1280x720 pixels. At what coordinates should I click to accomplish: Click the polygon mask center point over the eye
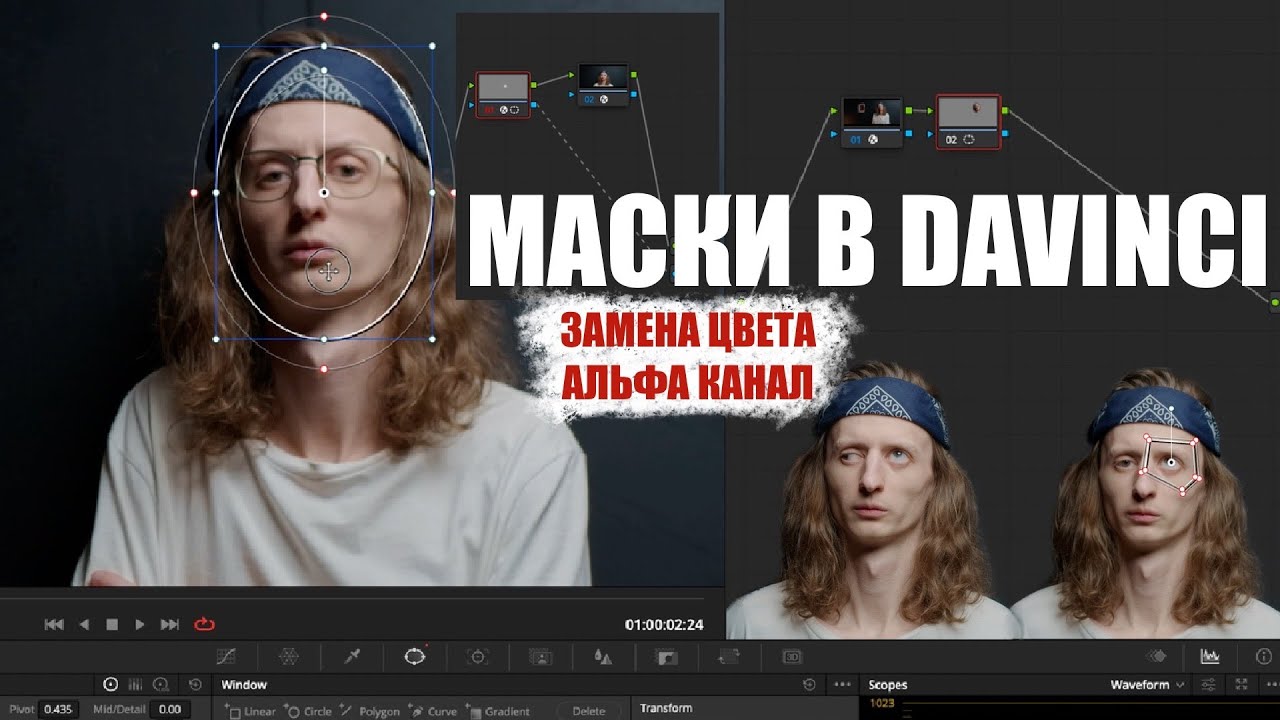(x=1171, y=463)
